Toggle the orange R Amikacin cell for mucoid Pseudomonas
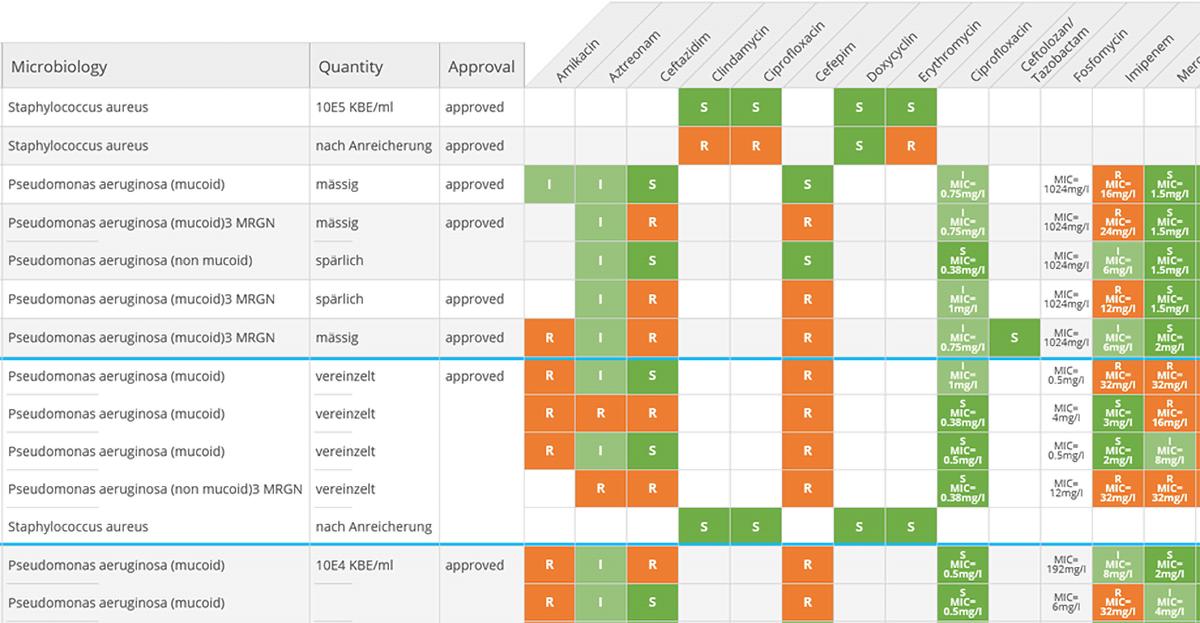 pyautogui.click(x=549, y=375)
